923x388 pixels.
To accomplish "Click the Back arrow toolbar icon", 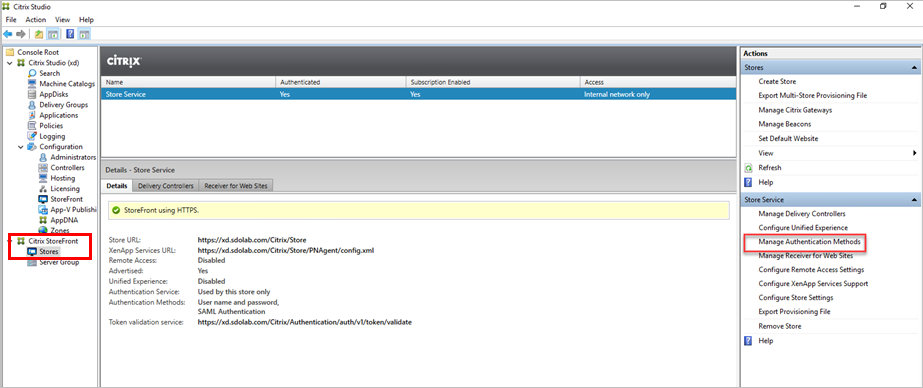I will [x=8, y=34].
